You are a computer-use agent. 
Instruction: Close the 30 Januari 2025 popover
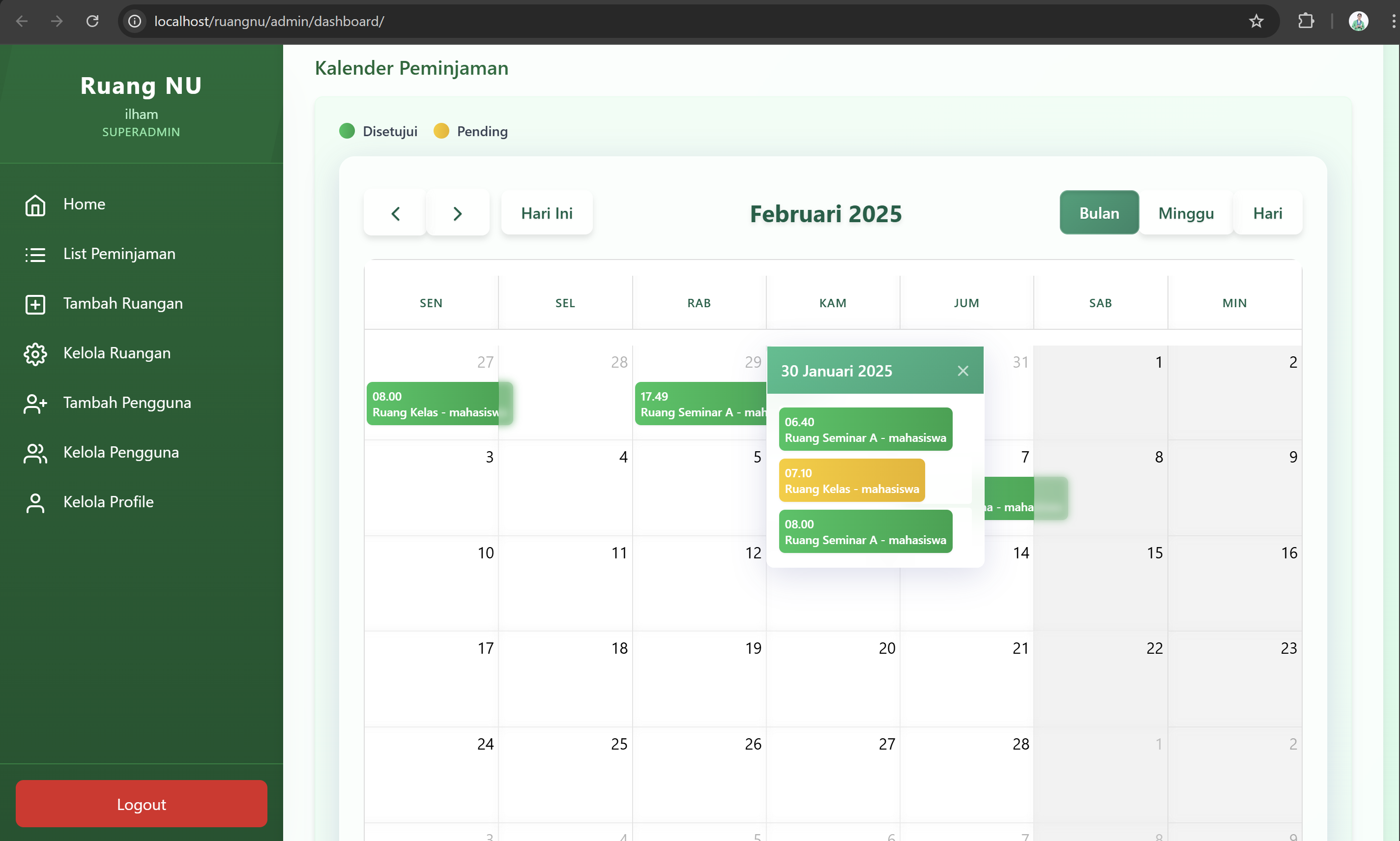[962, 371]
